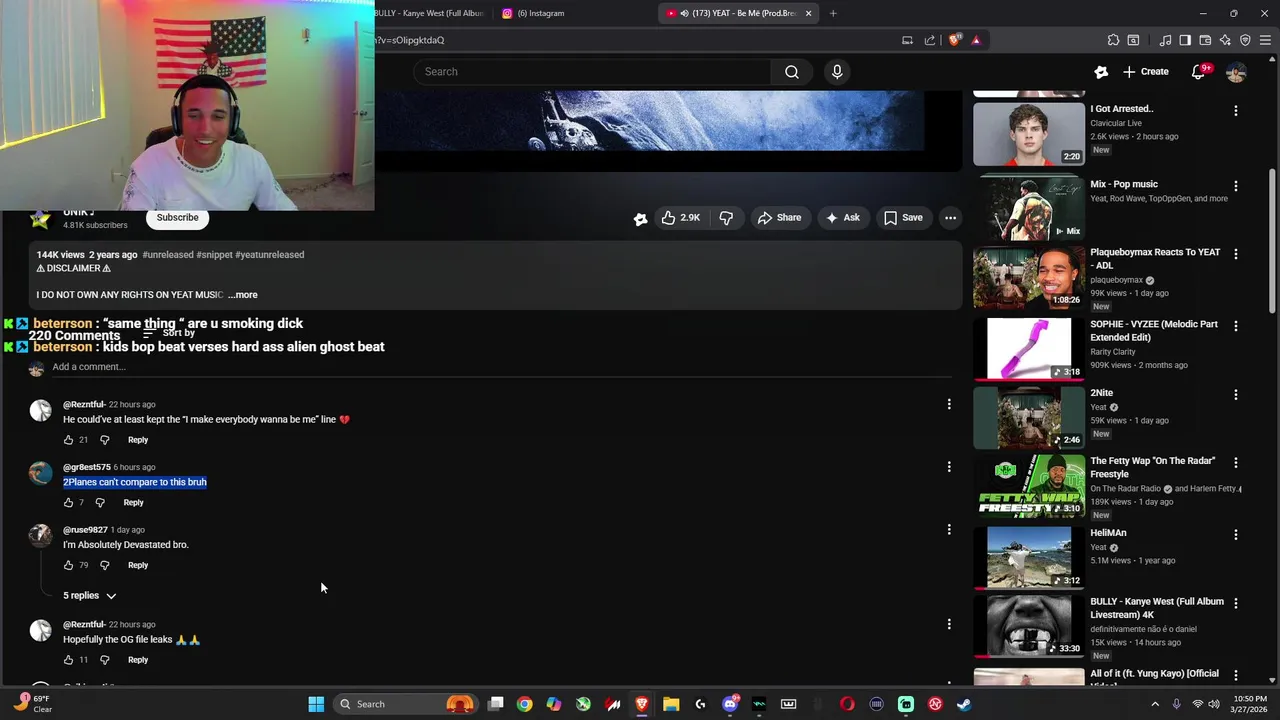Open Brave Leo AI sparkle icon
This screenshot has height=720, width=1280.
tap(1225, 40)
